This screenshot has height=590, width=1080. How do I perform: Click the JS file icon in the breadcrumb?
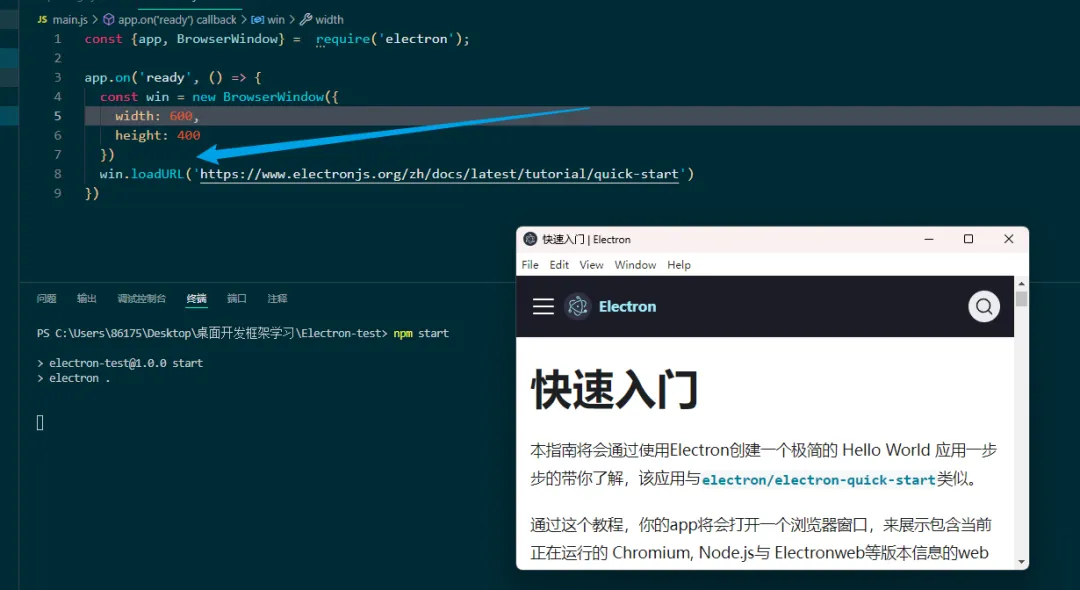click(42, 20)
